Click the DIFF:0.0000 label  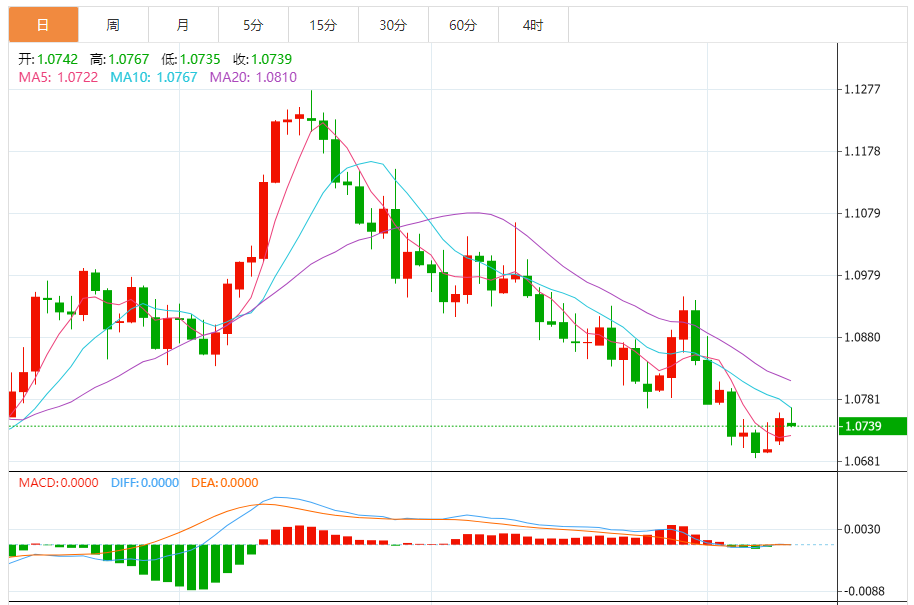click(x=145, y=483)
